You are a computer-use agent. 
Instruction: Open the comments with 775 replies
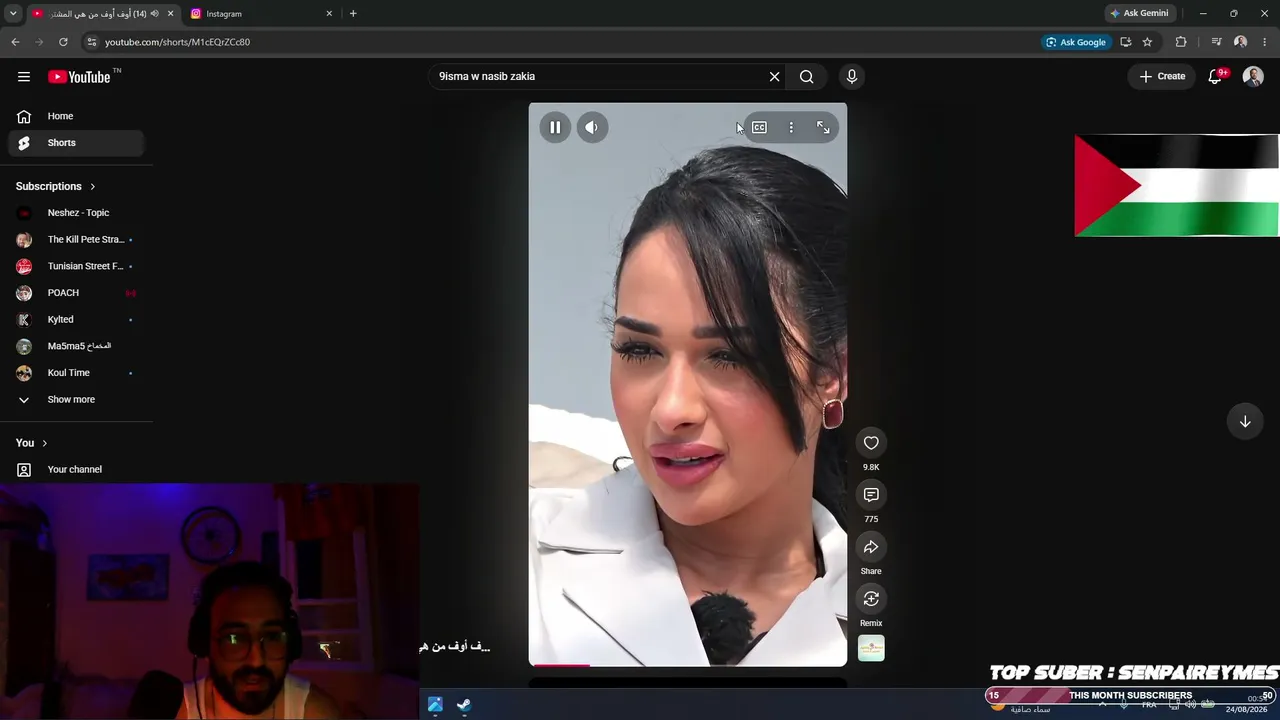[871, 495]
